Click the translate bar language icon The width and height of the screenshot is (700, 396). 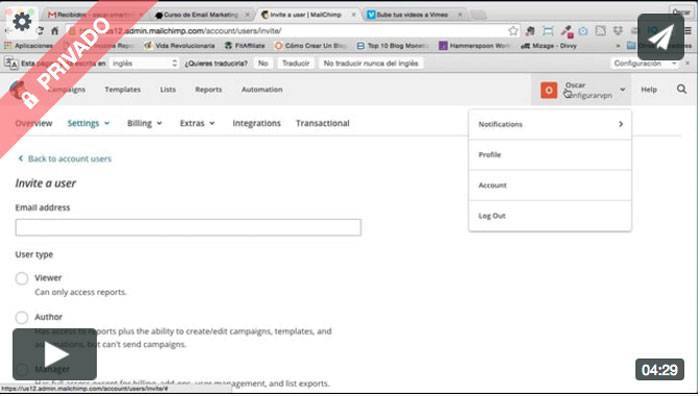click(11, 63)
